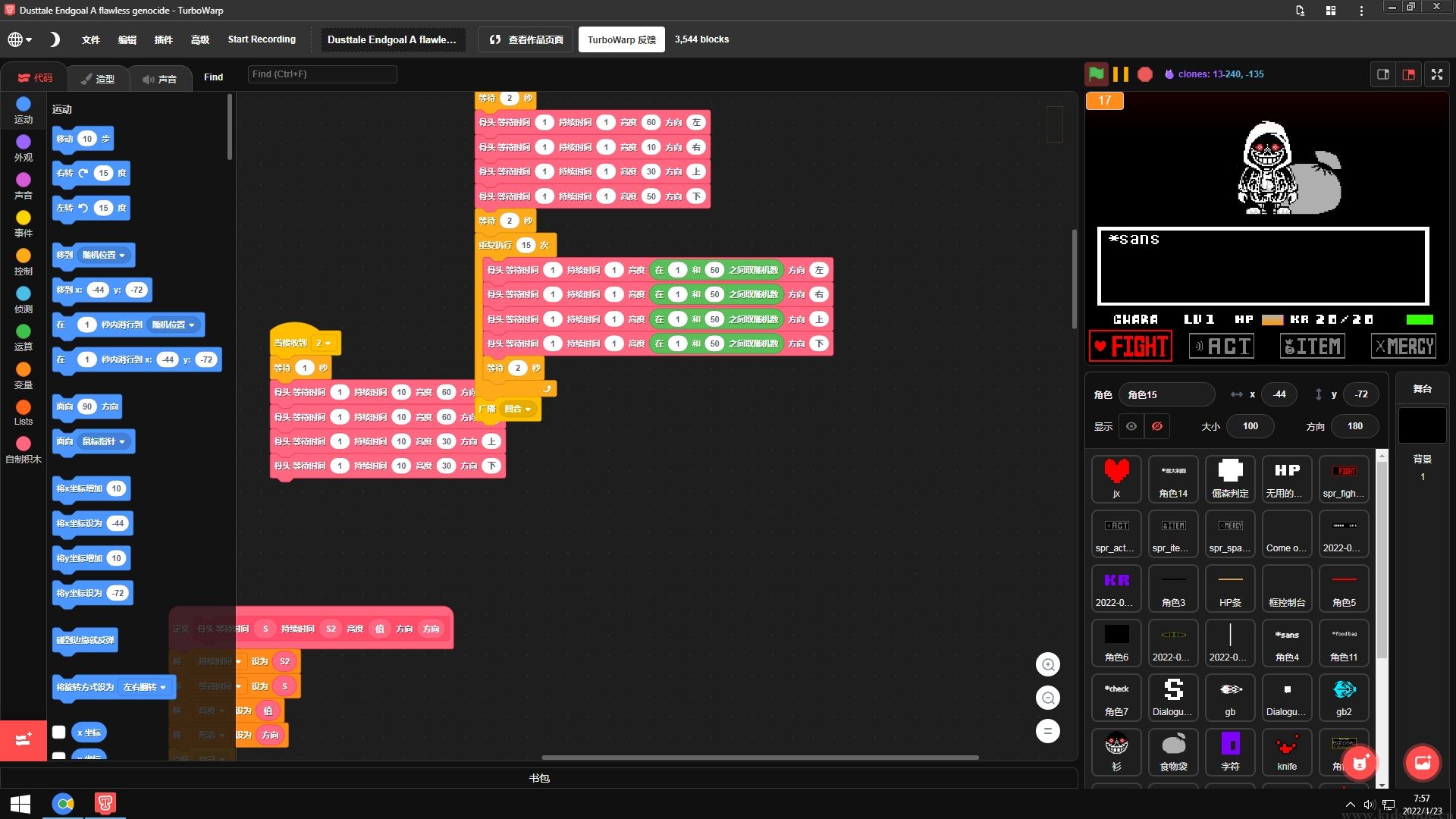Select the 控制 block category

(x=24, y=262)
